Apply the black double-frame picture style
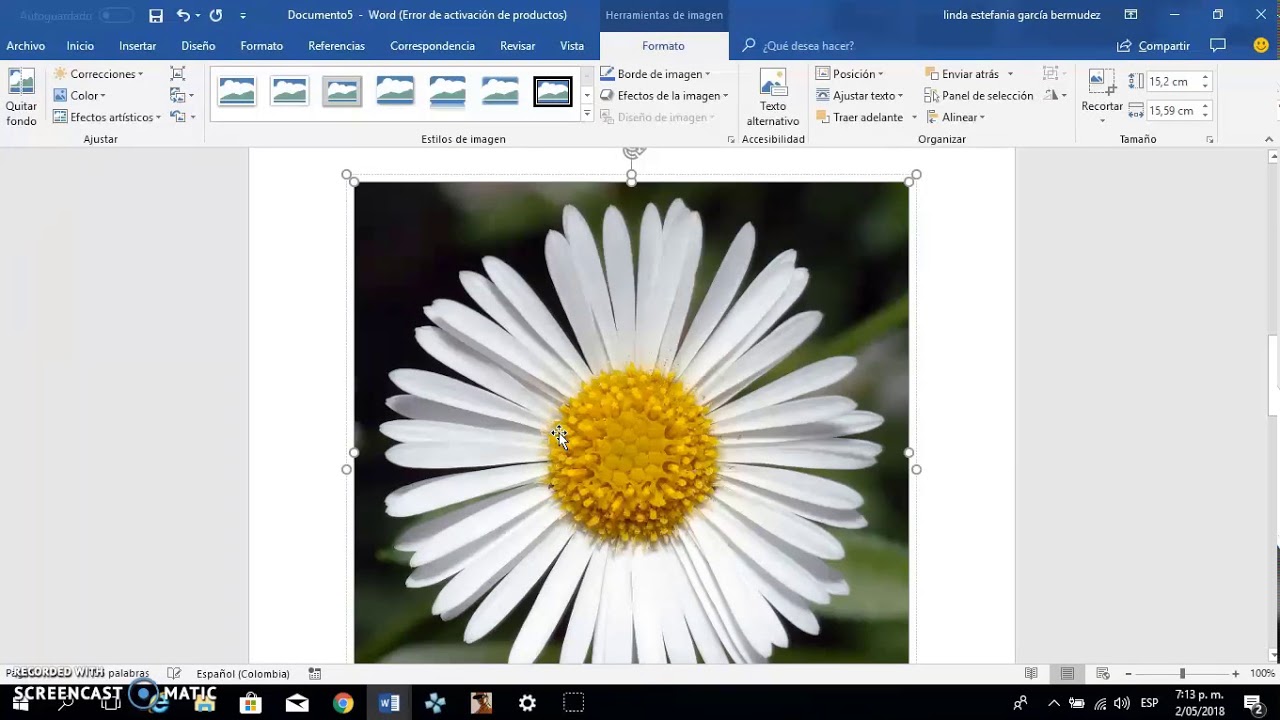 coord(553,92)
